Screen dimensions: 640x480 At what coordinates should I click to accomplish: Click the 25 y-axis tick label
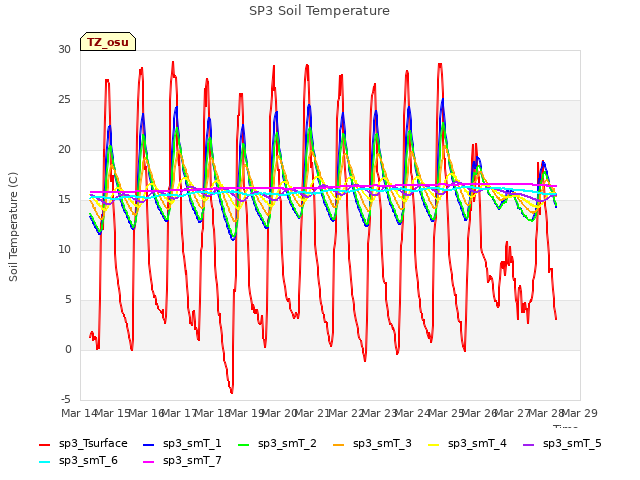pos(64,100)
